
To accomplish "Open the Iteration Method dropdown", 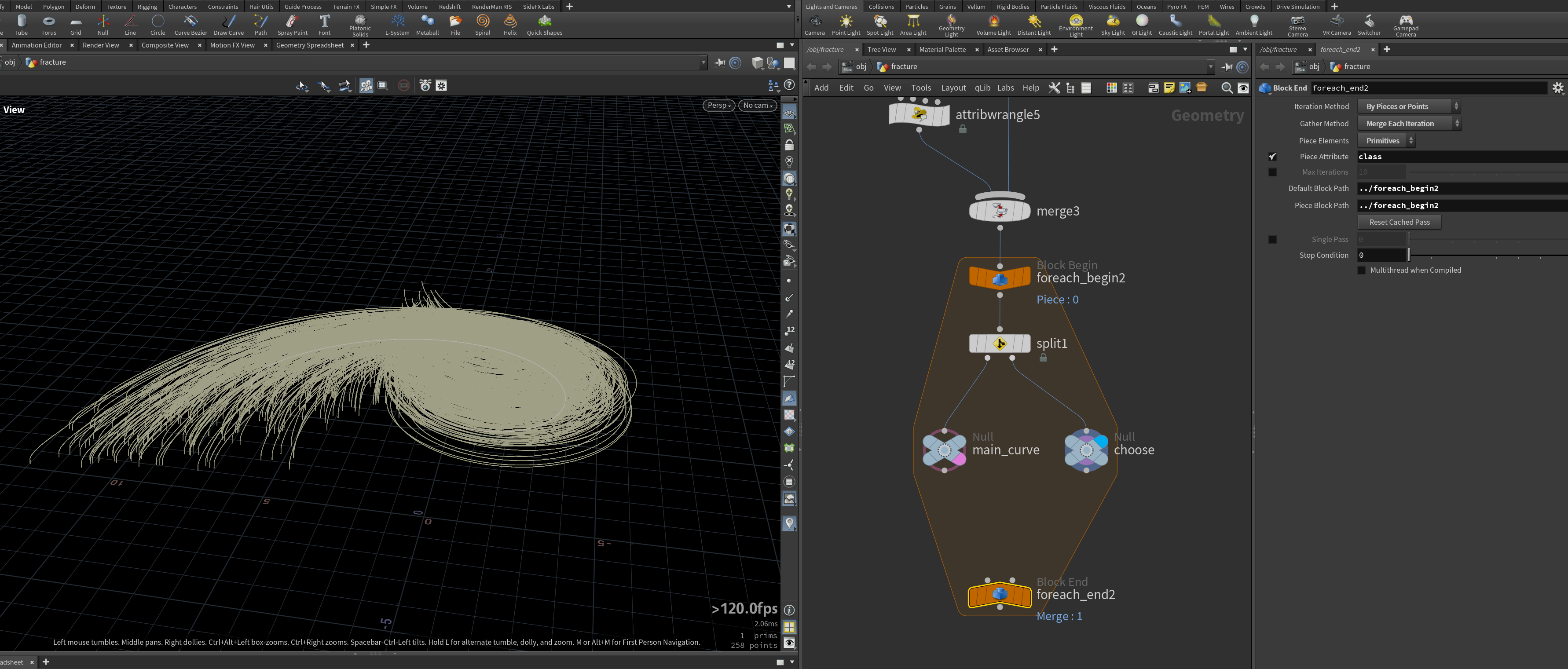I will pyautogui.click(x=1409, y=106).
